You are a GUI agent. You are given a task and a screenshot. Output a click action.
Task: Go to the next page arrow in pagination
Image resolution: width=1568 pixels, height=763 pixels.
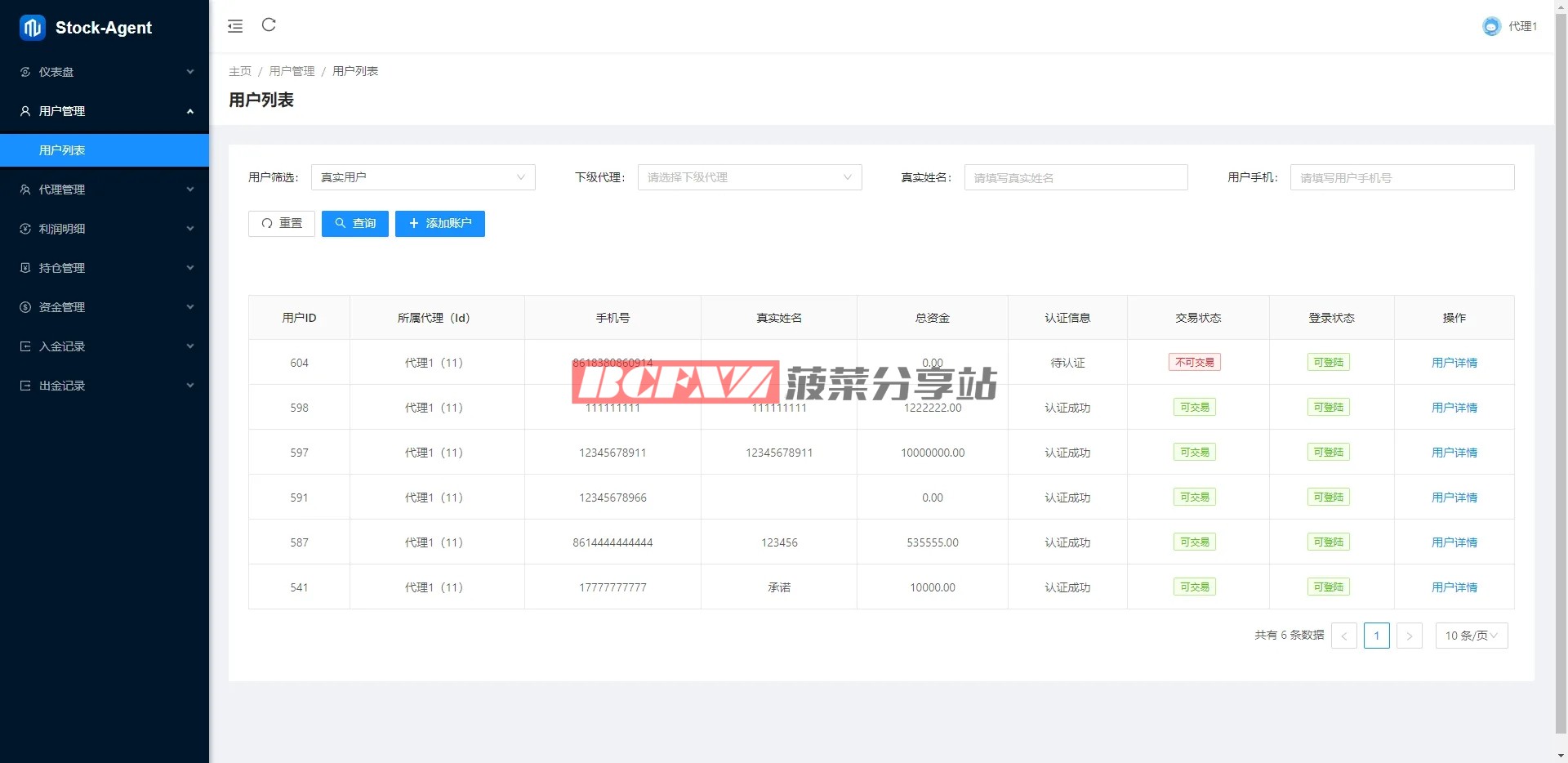[1409, 636]
